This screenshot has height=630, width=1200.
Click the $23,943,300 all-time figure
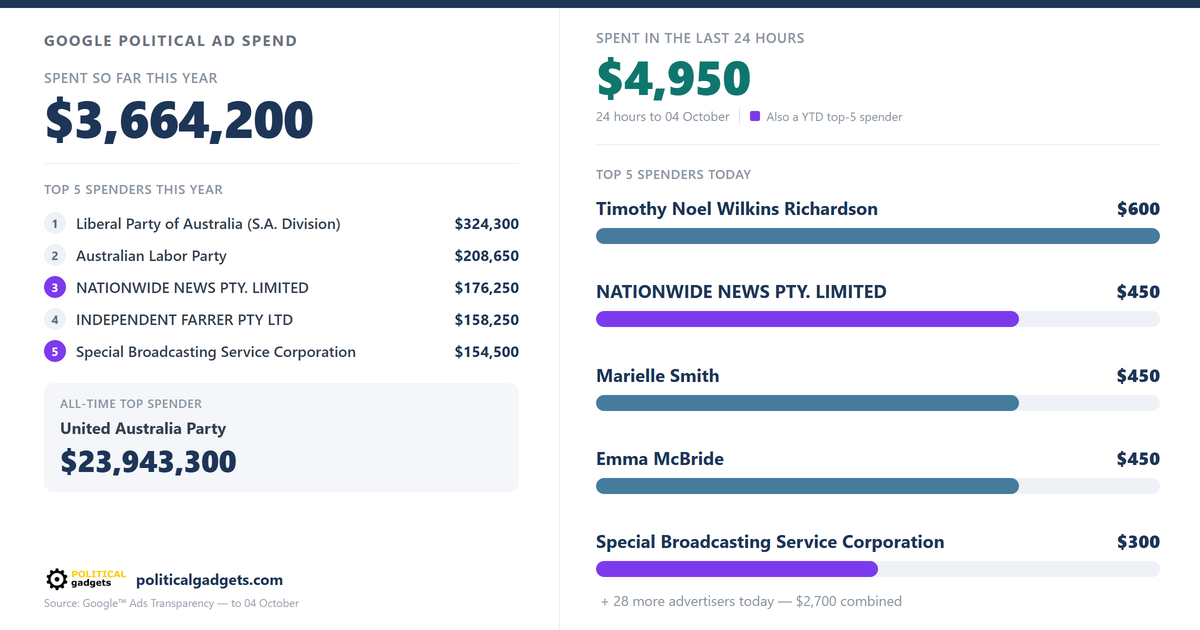148,462
